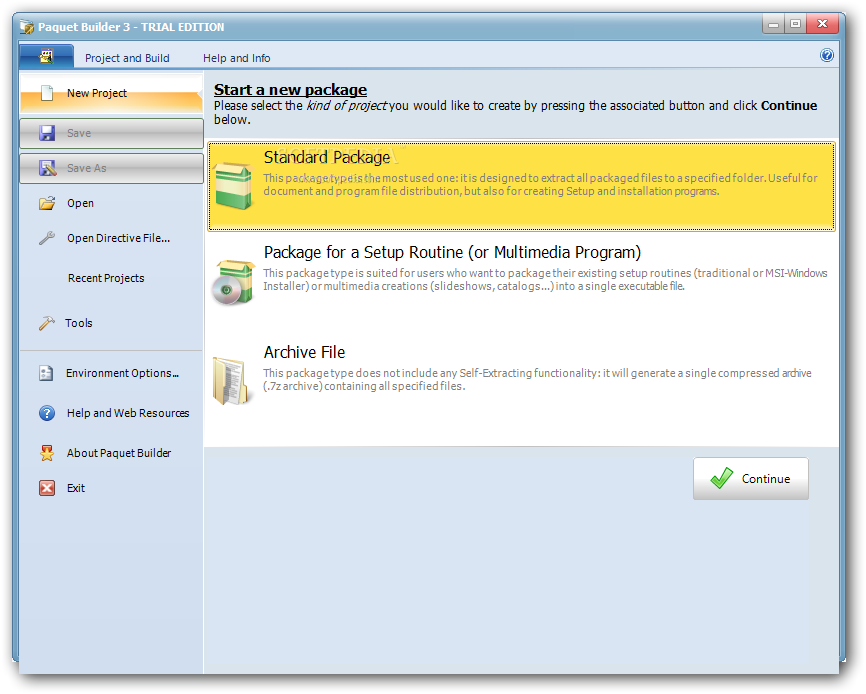Screen dimensions: 866x694
Task: Select Open Directive File... entry
Action: tap(111, 238)
